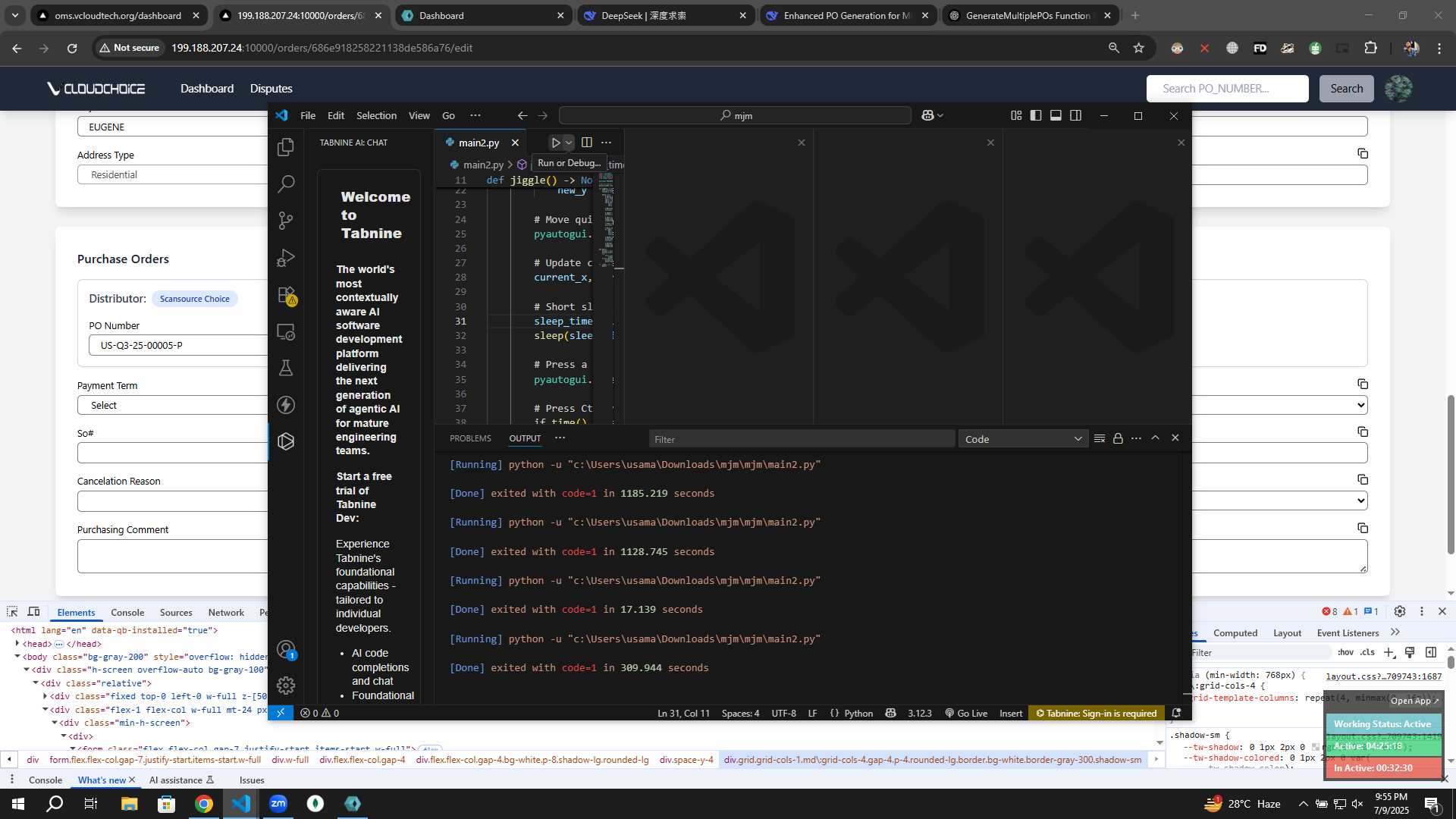Open the Thunder lightning bolt sidebar icon
Screen dimensions: 1456x819
[286, 405]
